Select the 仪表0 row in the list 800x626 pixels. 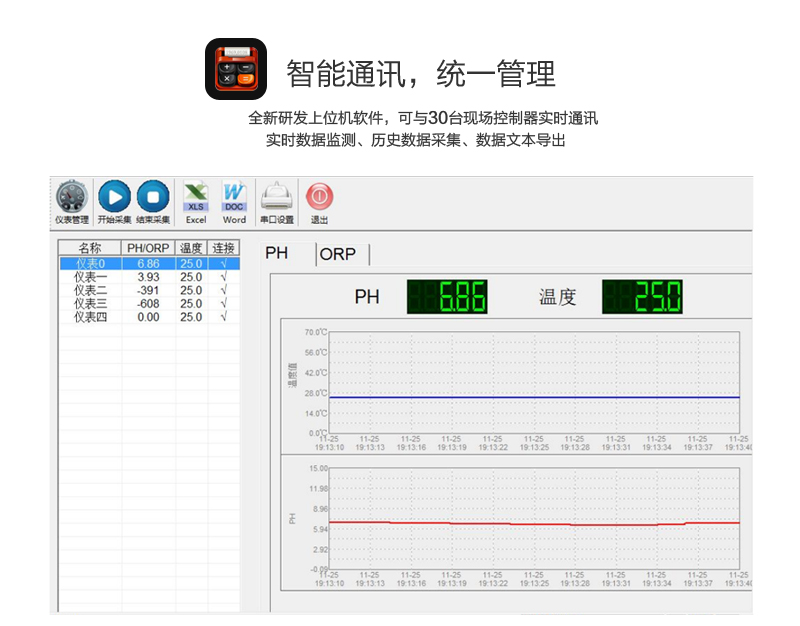90,263
